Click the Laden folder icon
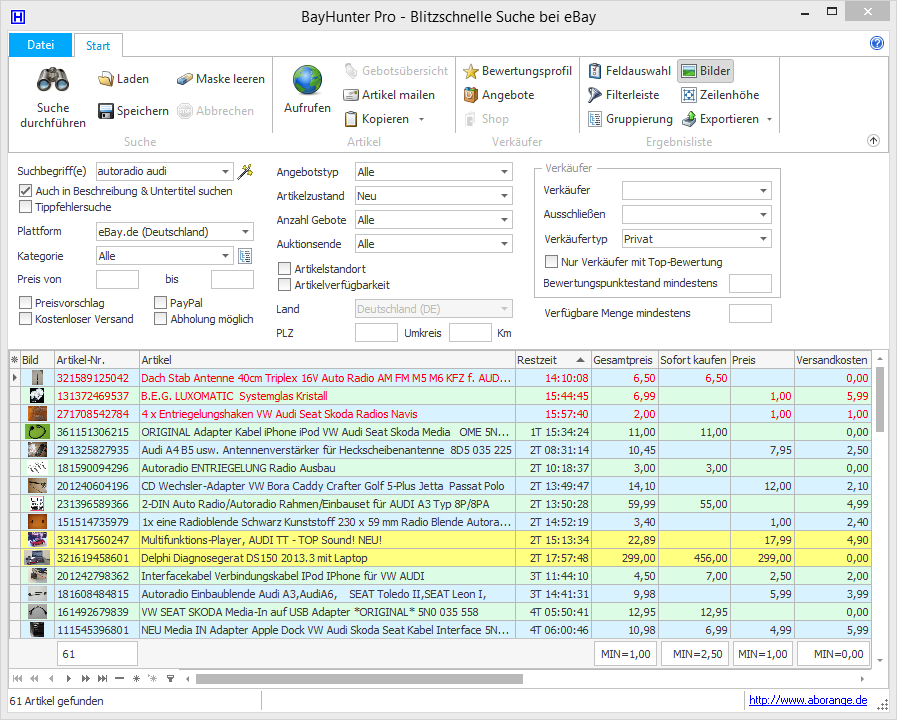 [105, 79]
